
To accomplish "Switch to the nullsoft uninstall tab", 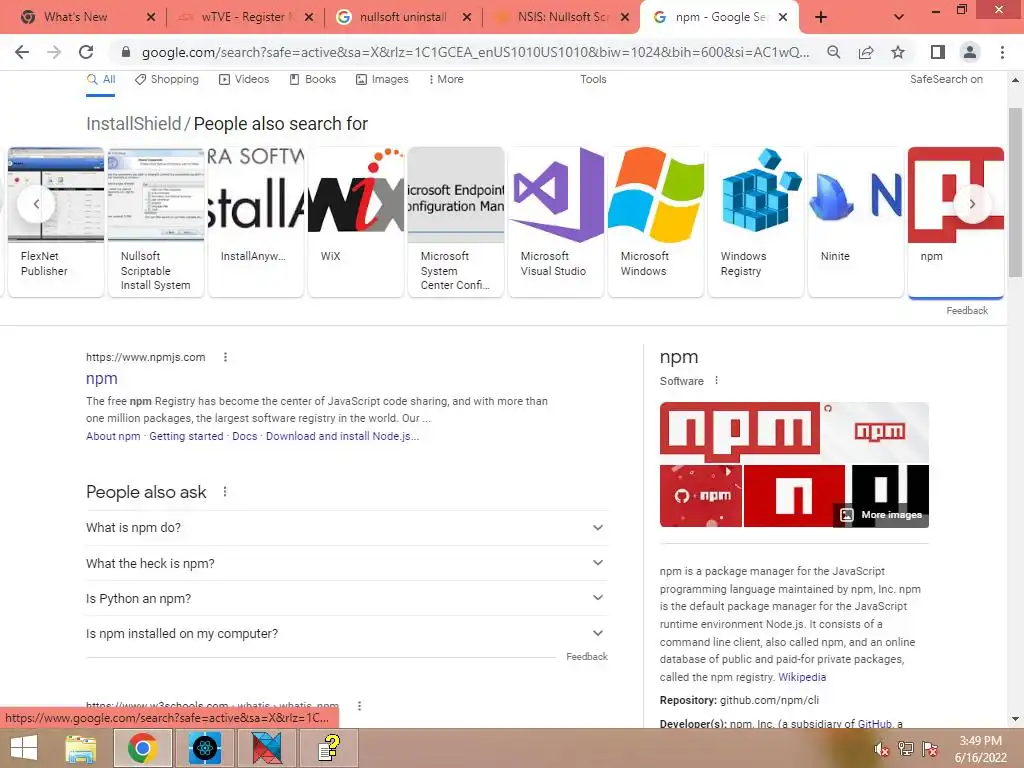I will (x=403, y=17).
